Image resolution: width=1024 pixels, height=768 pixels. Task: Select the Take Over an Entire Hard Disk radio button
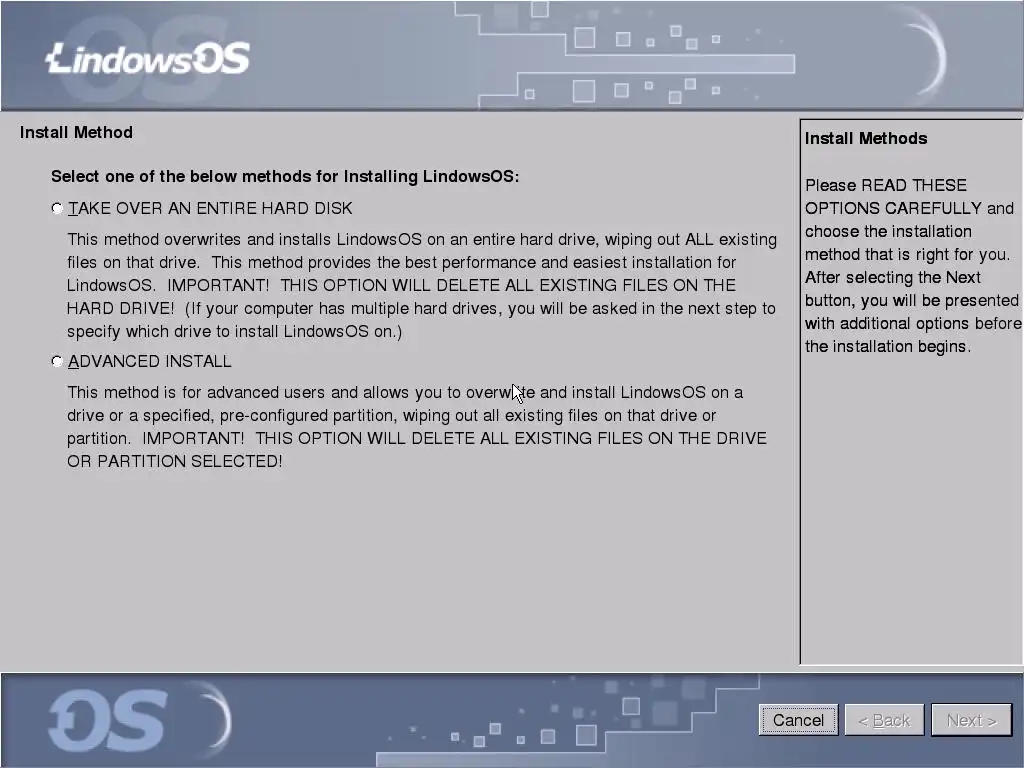tap(57, 208)
